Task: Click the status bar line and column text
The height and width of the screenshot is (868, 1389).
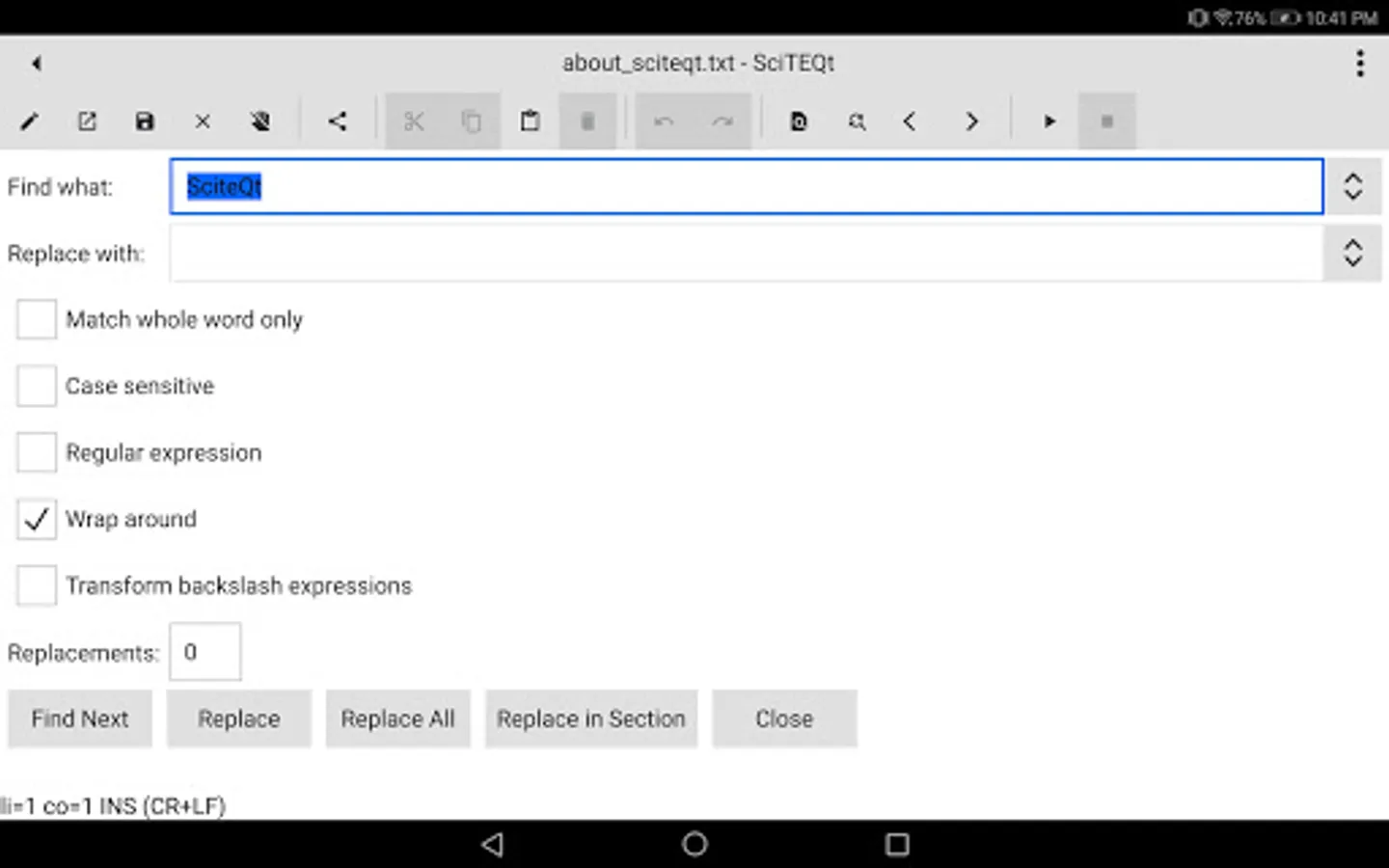Action: tap(113, 806)
